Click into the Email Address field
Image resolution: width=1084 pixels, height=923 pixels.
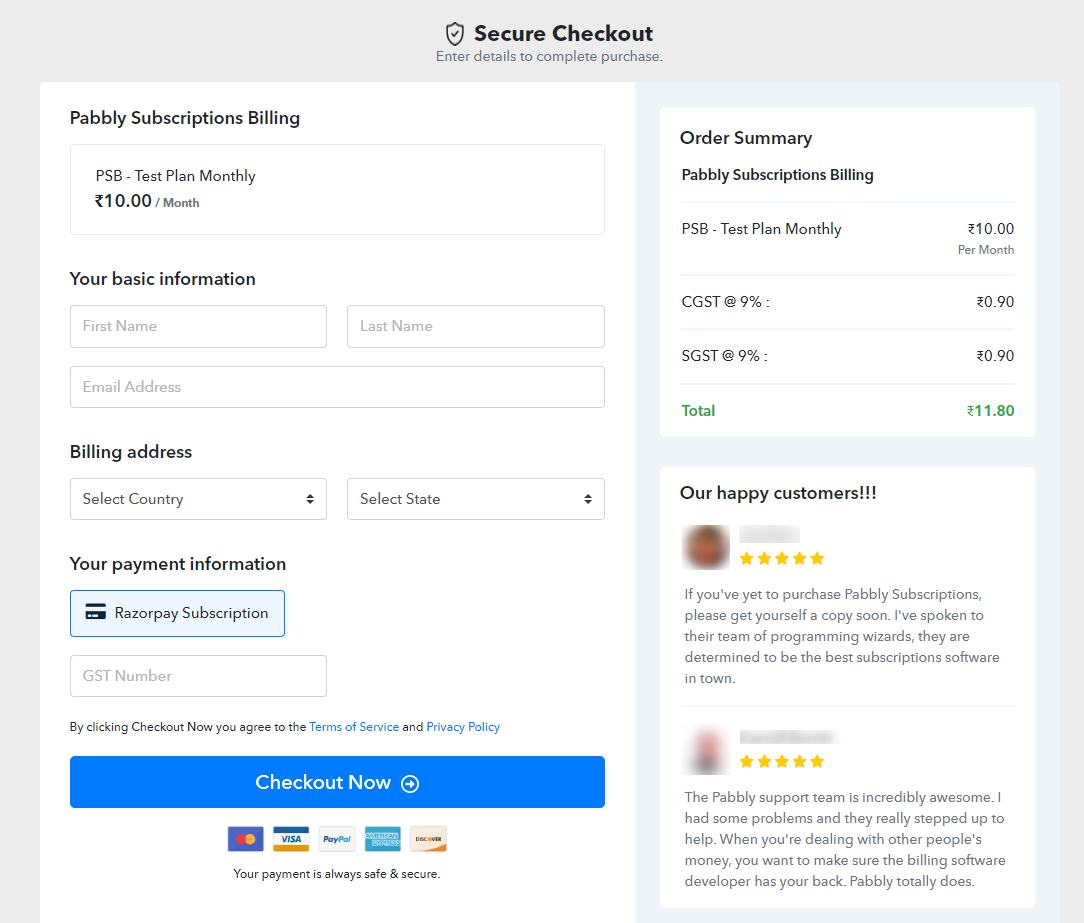pos(337,386)
